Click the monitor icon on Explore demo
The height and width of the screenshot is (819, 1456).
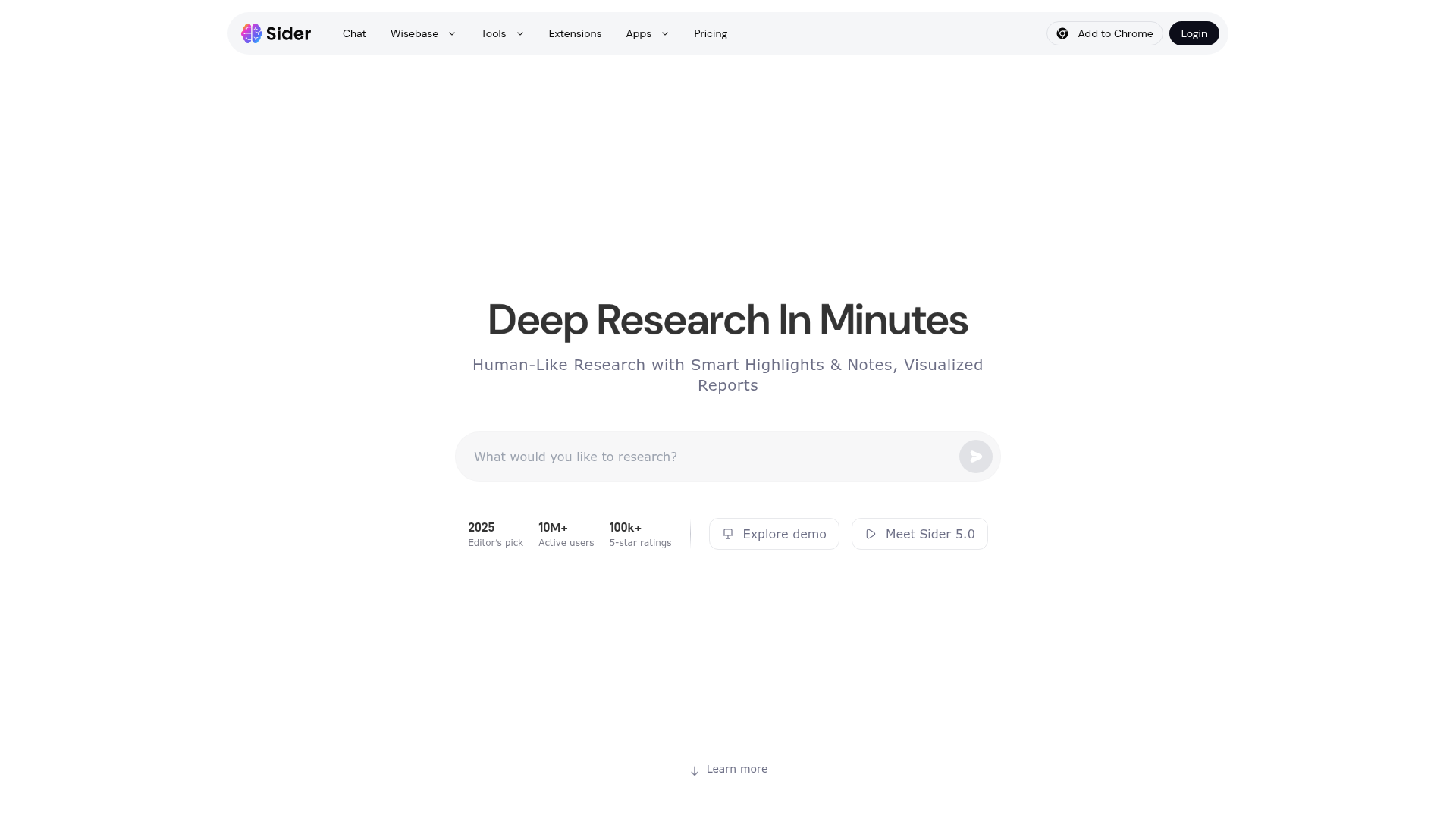coord(728,534)
